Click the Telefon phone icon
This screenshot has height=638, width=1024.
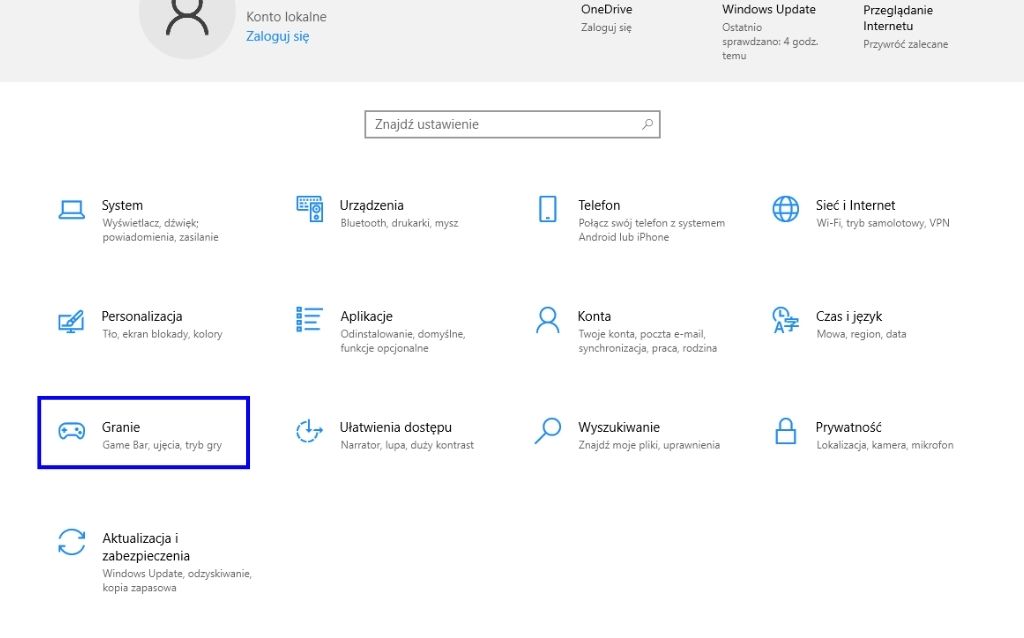547,209
